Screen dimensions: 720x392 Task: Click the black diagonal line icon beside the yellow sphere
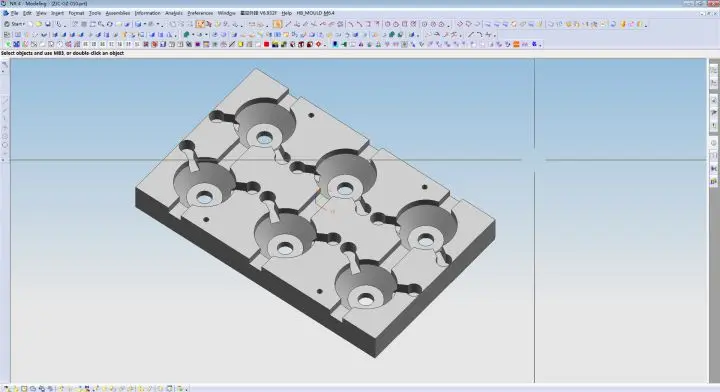click(232, 45)
